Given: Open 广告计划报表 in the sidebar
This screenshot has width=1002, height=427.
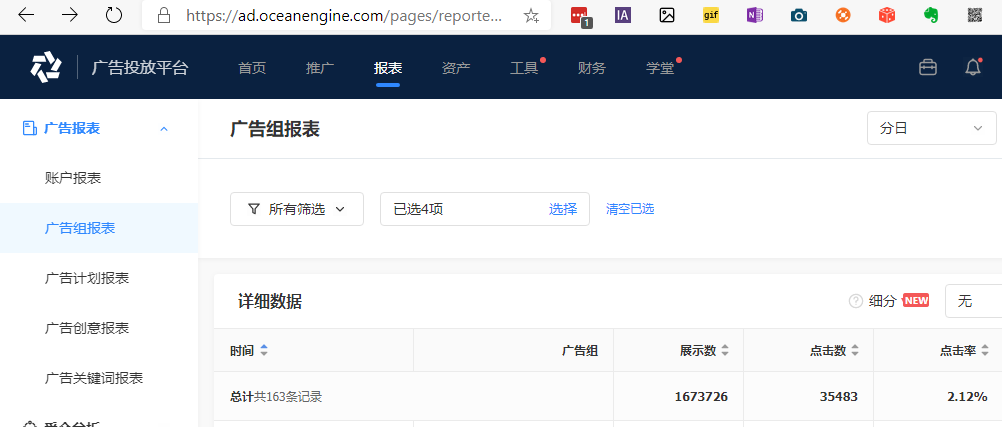Looking at the screenshot, I should click(x=87, y=278).
